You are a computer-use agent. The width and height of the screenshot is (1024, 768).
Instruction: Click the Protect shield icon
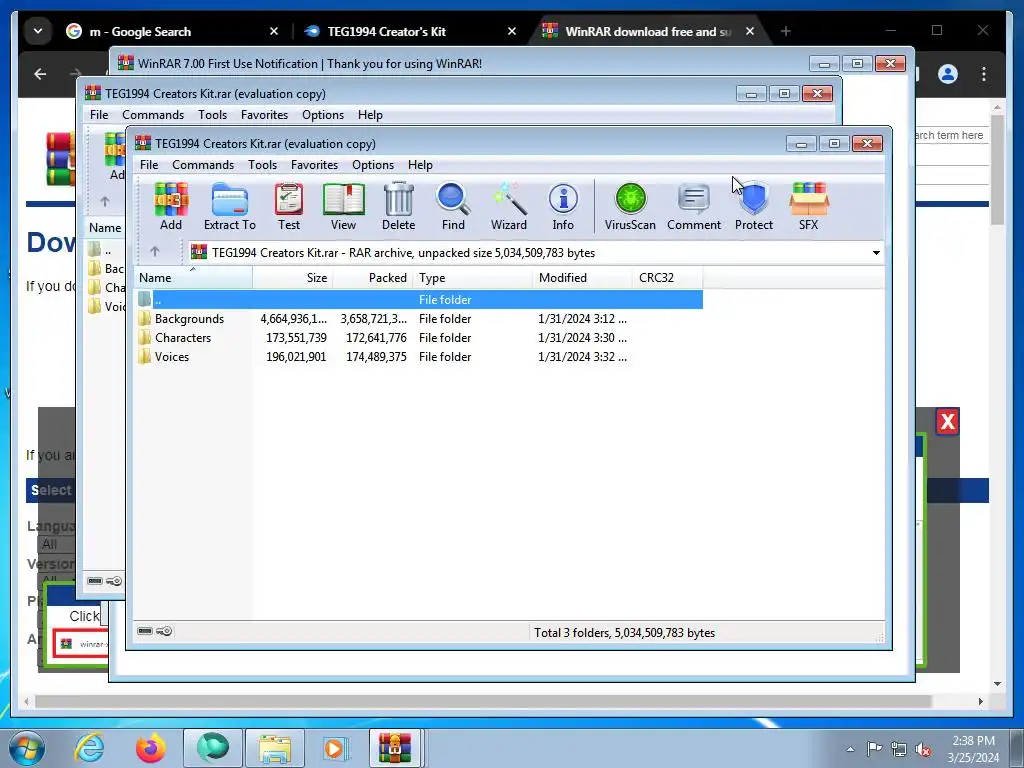754,206
